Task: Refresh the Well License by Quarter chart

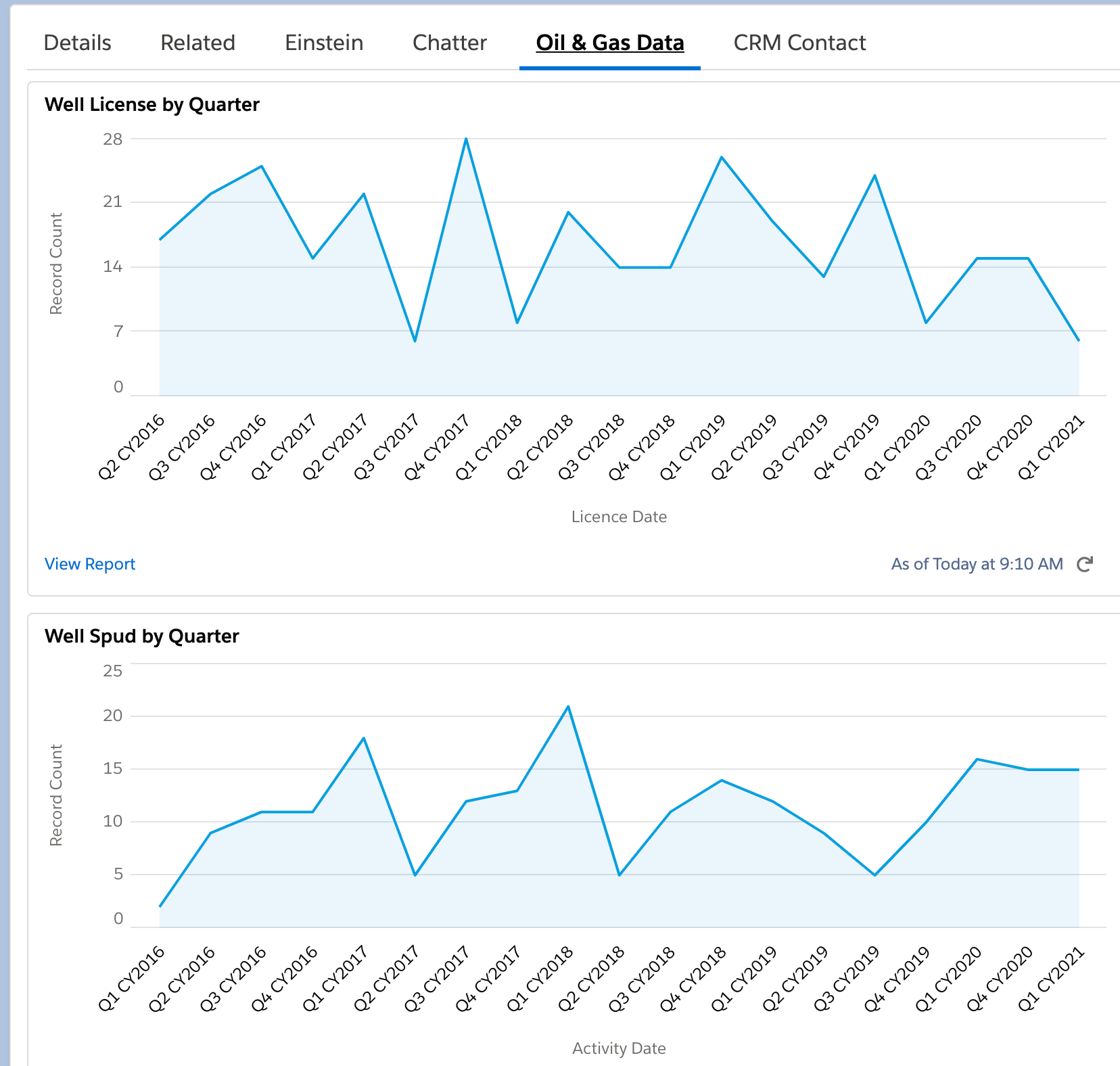Action: pos(1085,564)
